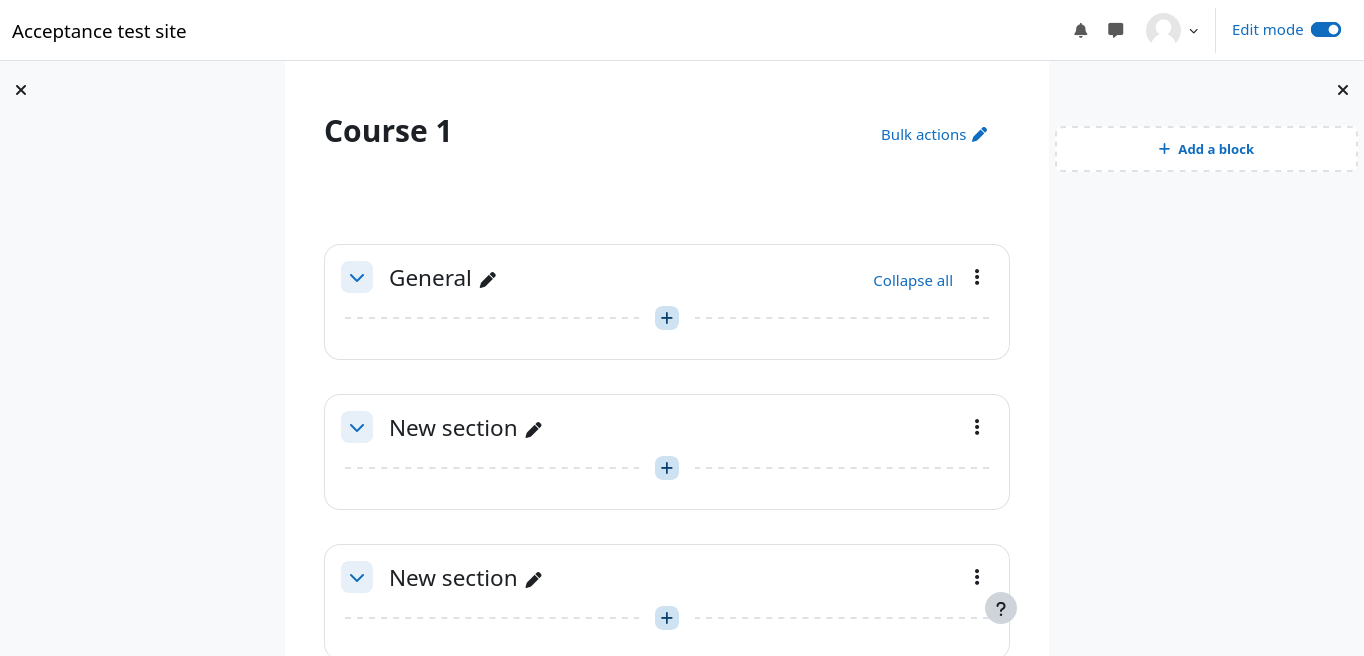Turn off the Edit mode switch
Image resolution: width=1364 pixels, height=656 pixels.
coord(1326,30)
